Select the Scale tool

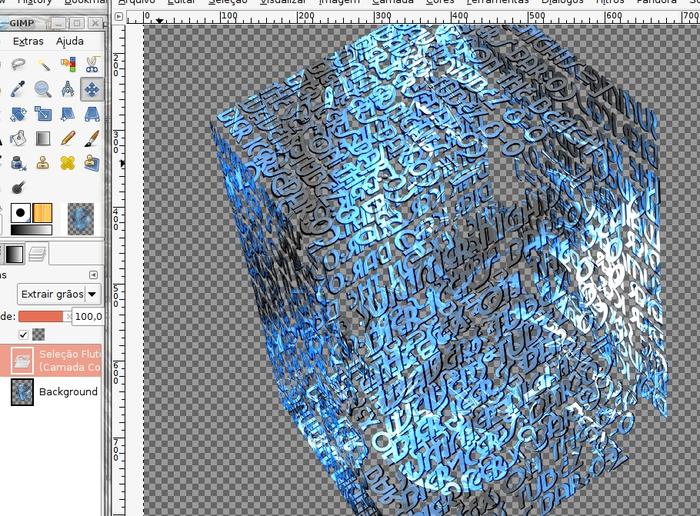coord(43,114)
